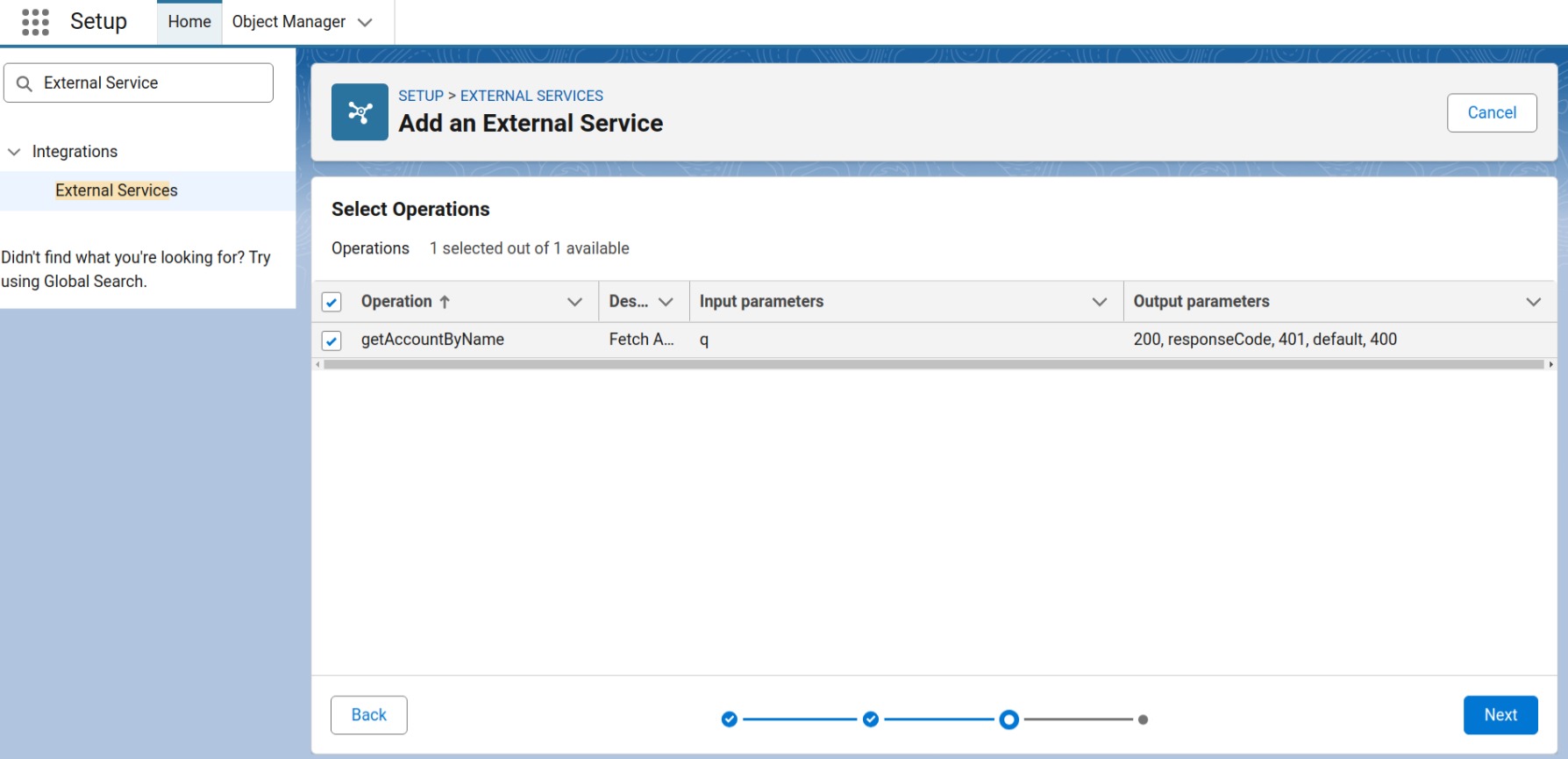
Task: Click the External Service search field
Action: pos(140,82)
